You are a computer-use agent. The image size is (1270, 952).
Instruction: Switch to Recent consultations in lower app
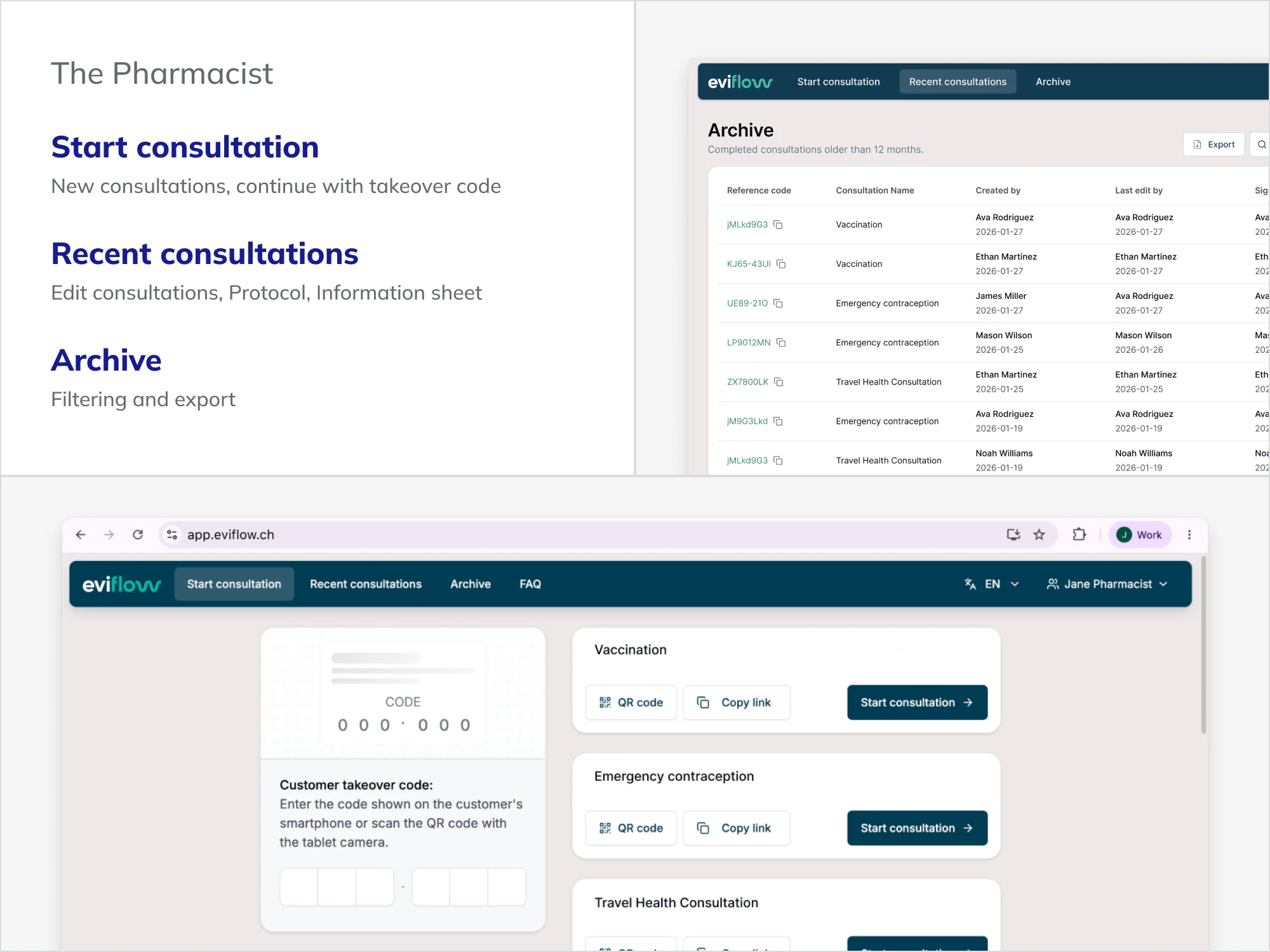[365, 584]
